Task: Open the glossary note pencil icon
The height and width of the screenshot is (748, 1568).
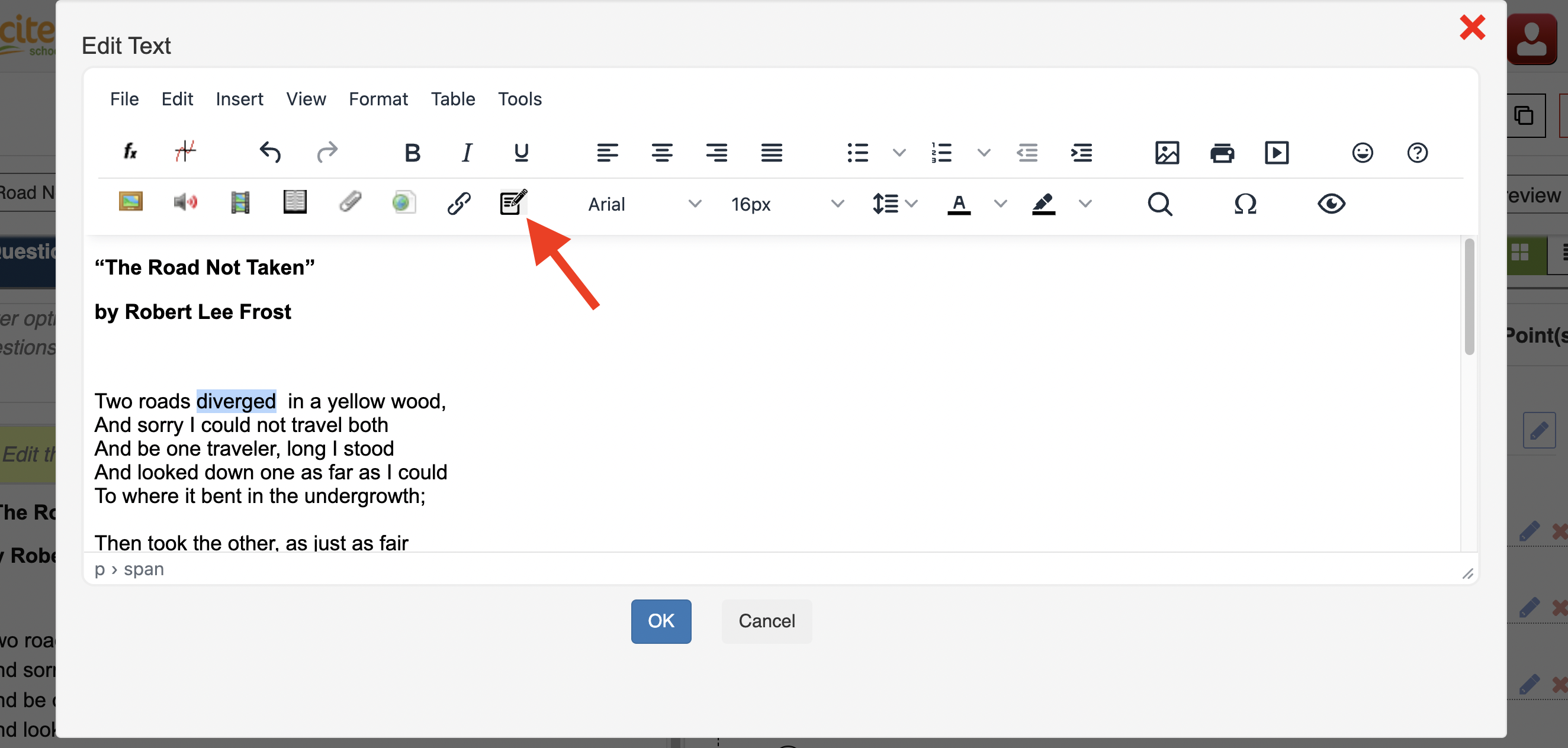Action: tap(513, 202)
